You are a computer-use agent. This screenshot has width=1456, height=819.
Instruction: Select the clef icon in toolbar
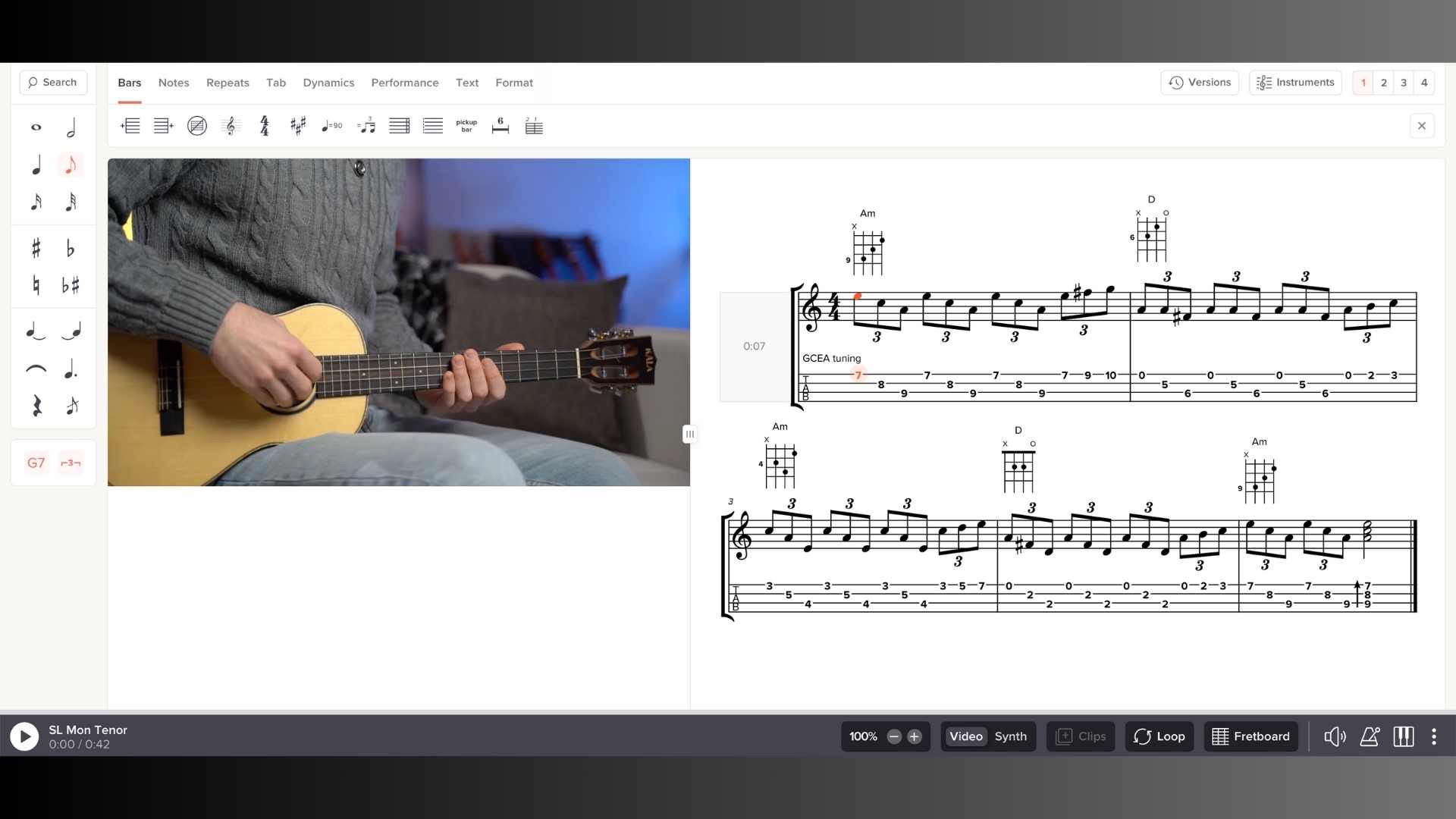coord(231,126)
